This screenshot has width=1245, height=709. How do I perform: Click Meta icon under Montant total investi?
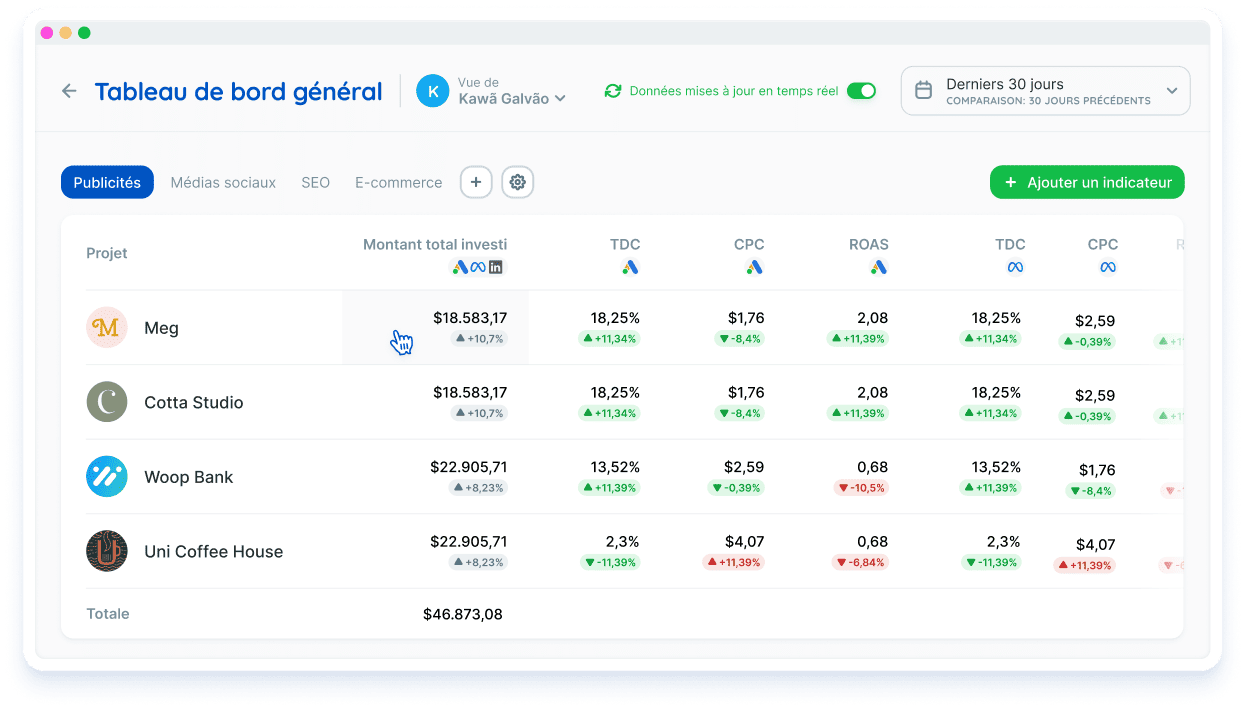point(478,267)
